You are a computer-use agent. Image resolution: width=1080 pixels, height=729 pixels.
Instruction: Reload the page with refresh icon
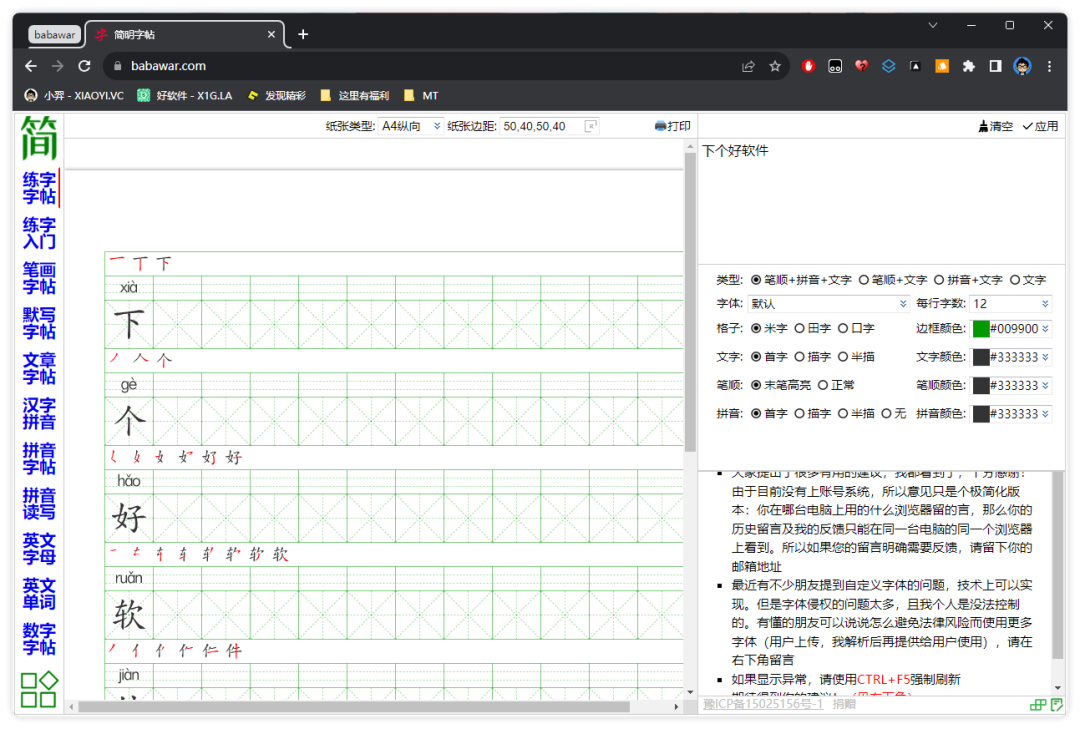(x=85, y=66)
